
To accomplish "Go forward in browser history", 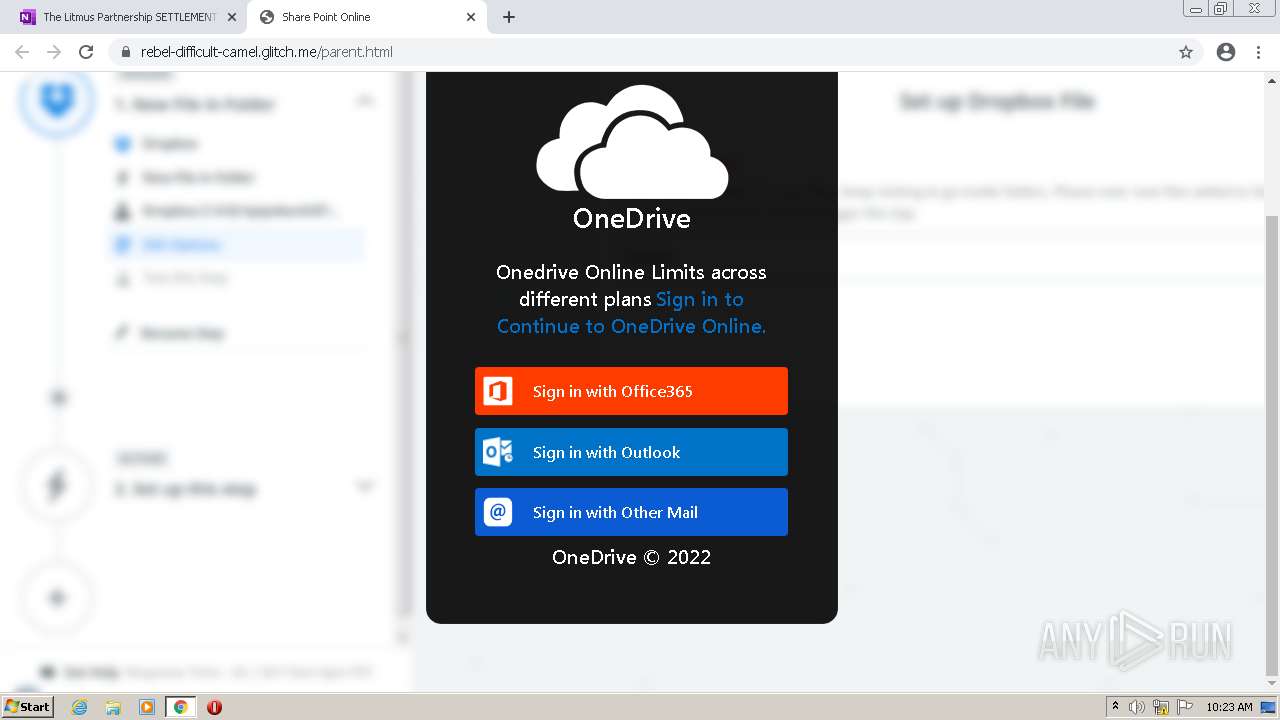I will (54, 52).
